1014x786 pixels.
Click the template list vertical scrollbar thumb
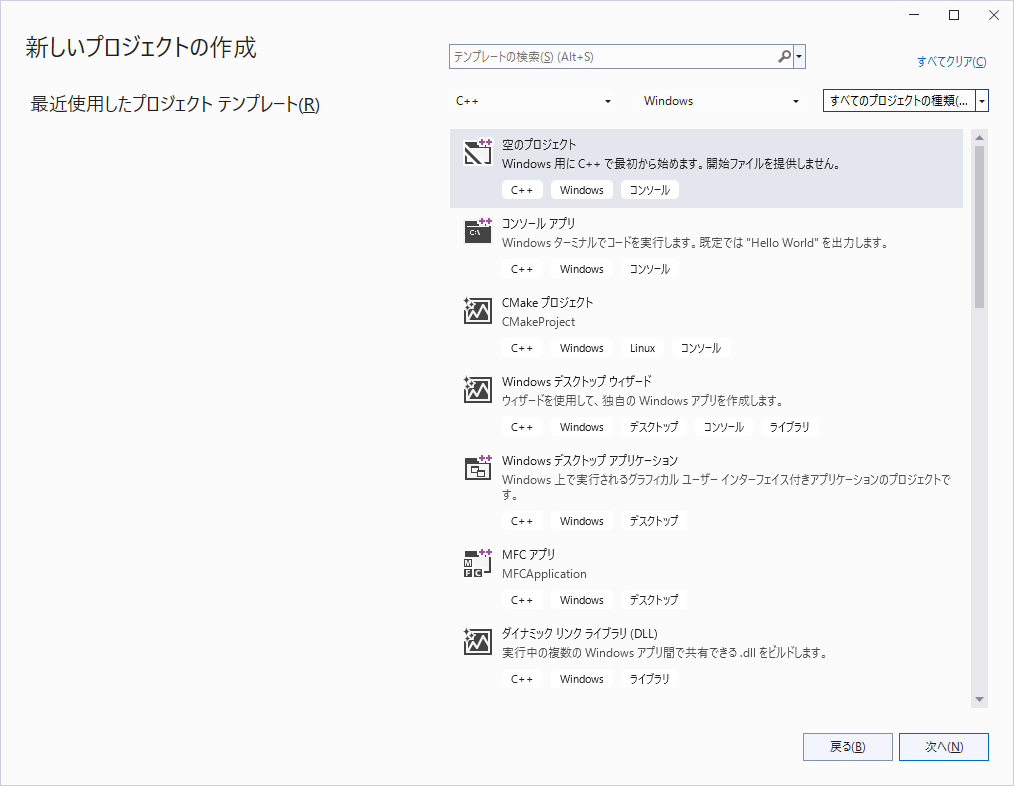tap(979, 226)
